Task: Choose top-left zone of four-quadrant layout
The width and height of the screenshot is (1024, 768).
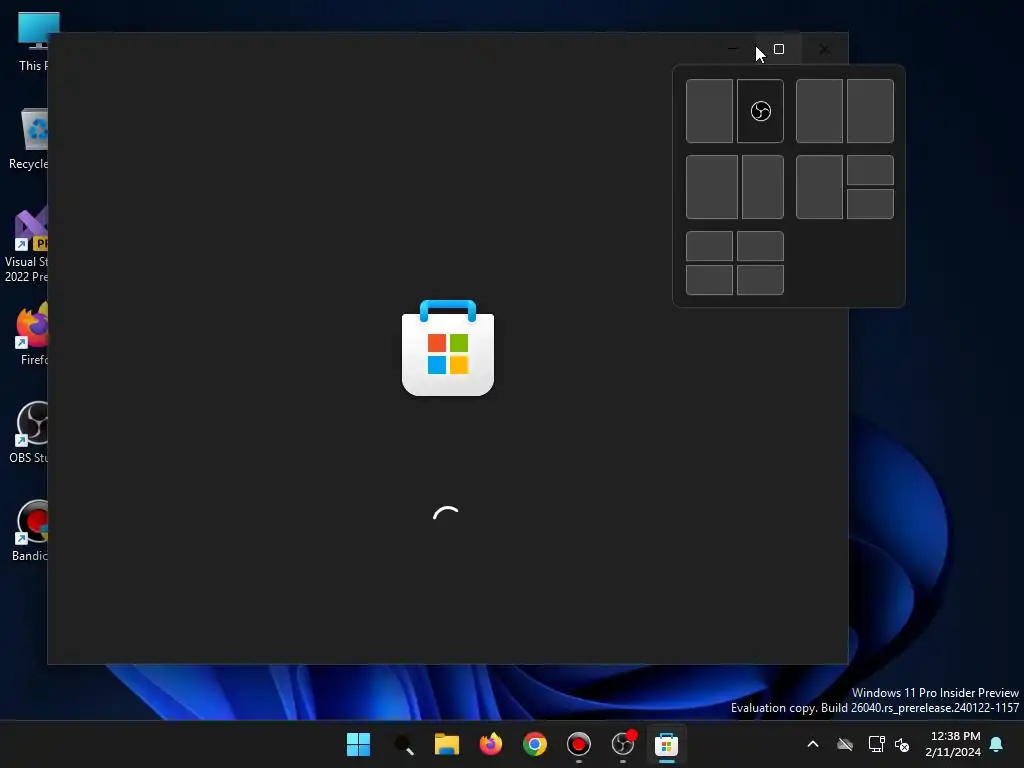Action: click(x=709, y=246)
